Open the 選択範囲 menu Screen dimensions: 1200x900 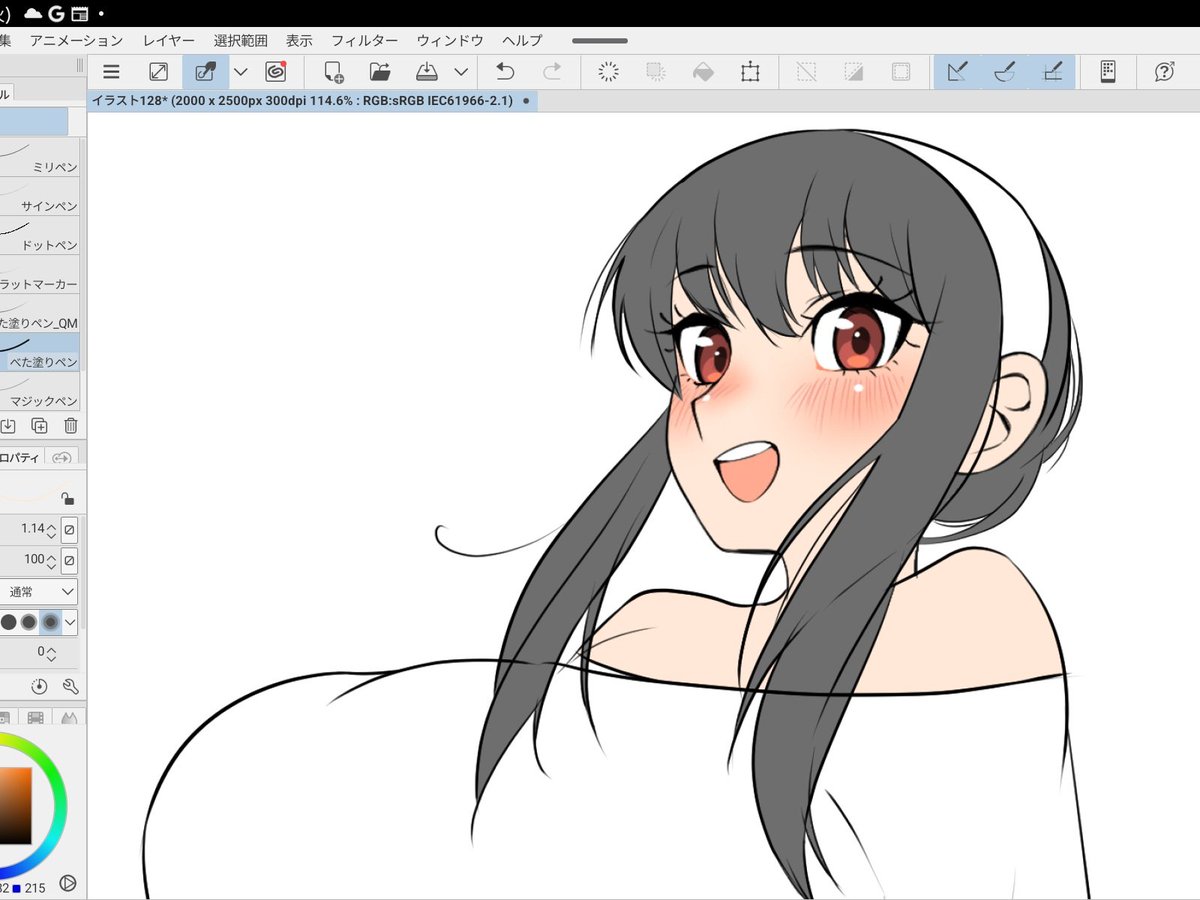[x=241, y=41]
